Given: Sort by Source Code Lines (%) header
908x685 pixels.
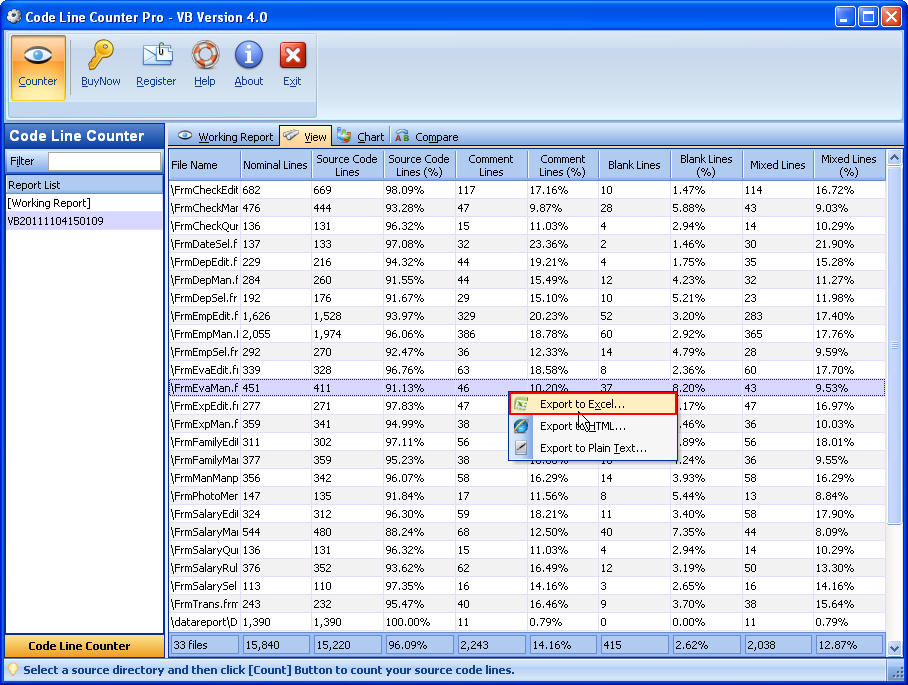Looking at the screenshot, I should 419,165.
